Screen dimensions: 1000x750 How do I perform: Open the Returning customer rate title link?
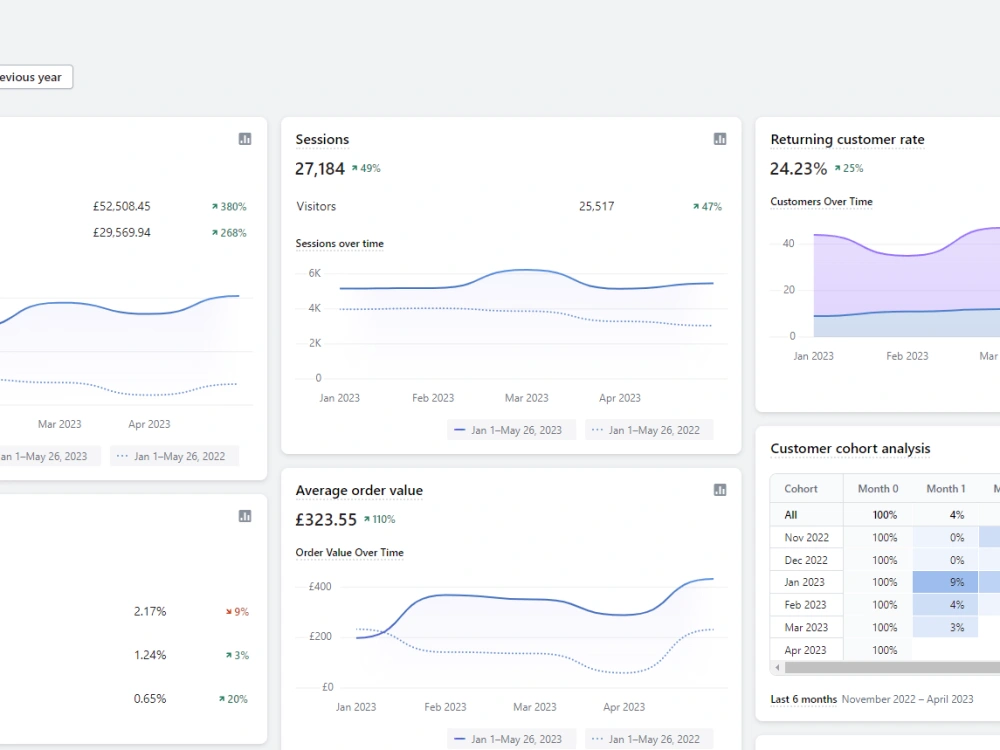click(x=847, y=140)
